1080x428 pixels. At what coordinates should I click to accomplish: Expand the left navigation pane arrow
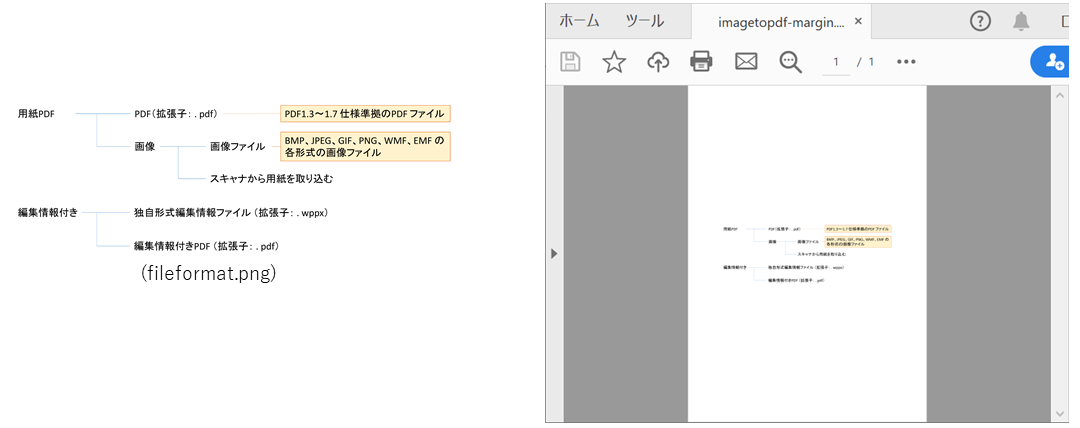click(x=554, y=254)
